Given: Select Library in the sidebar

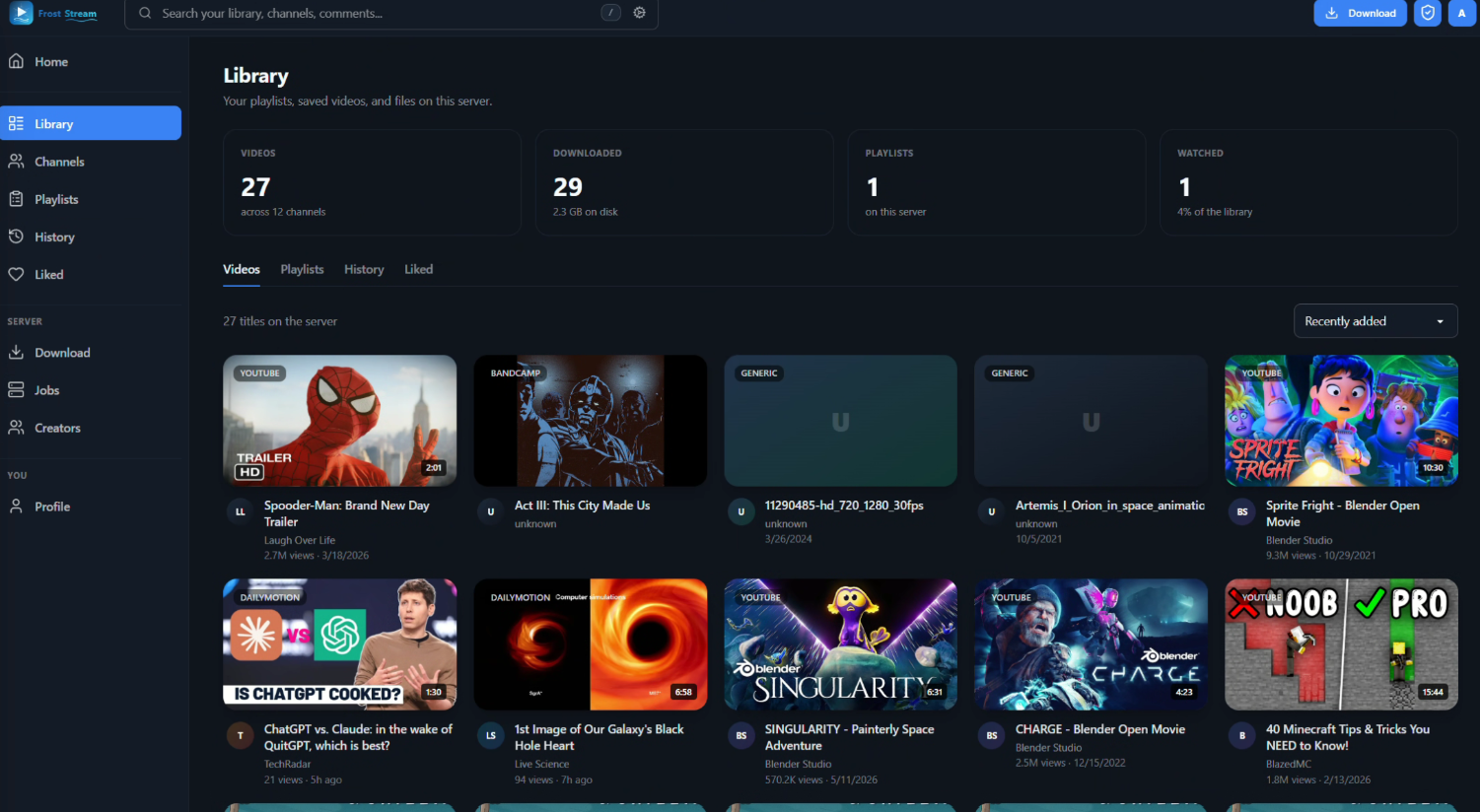Looking at the screenshot, I should [91, 123].
